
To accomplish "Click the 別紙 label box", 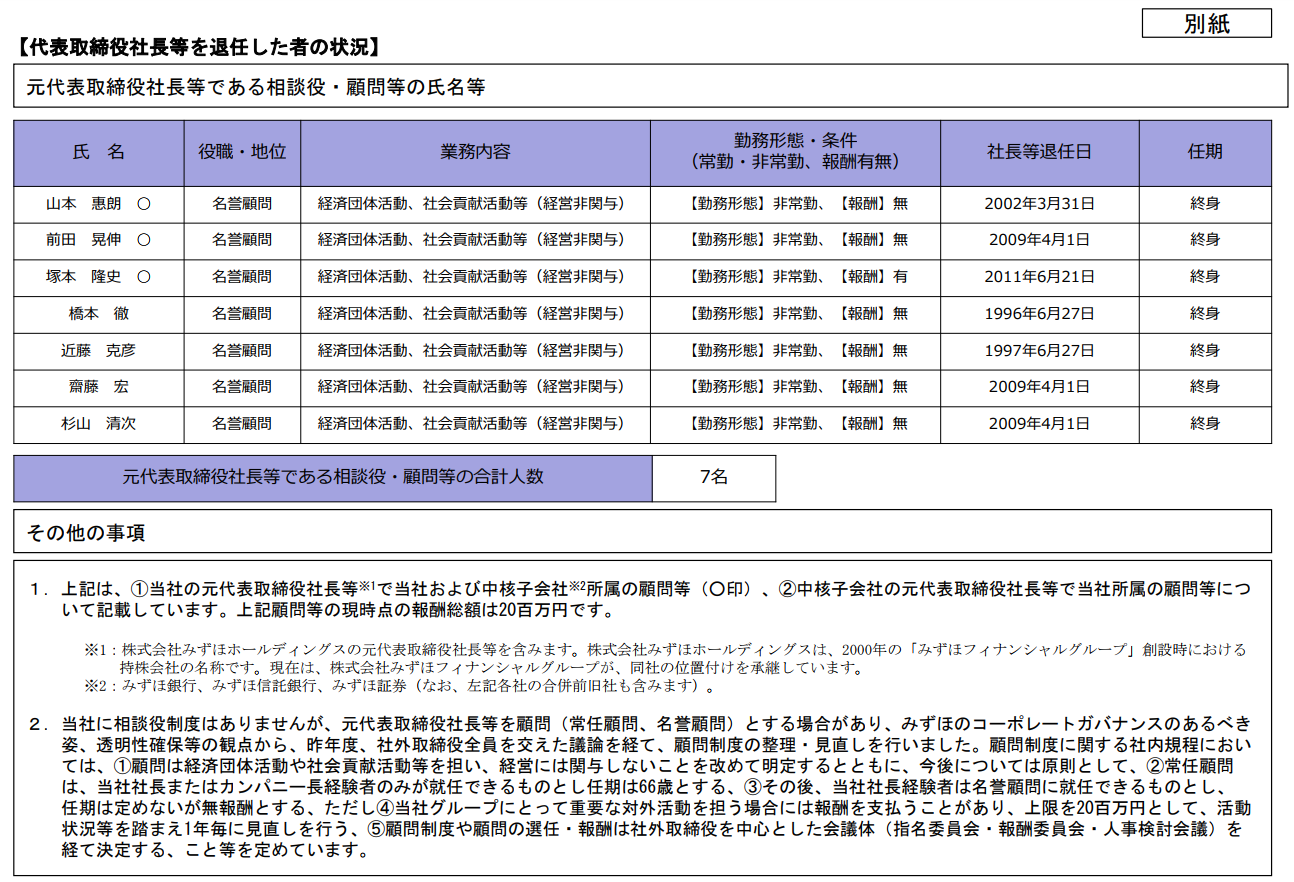I will click(1206, 24).
